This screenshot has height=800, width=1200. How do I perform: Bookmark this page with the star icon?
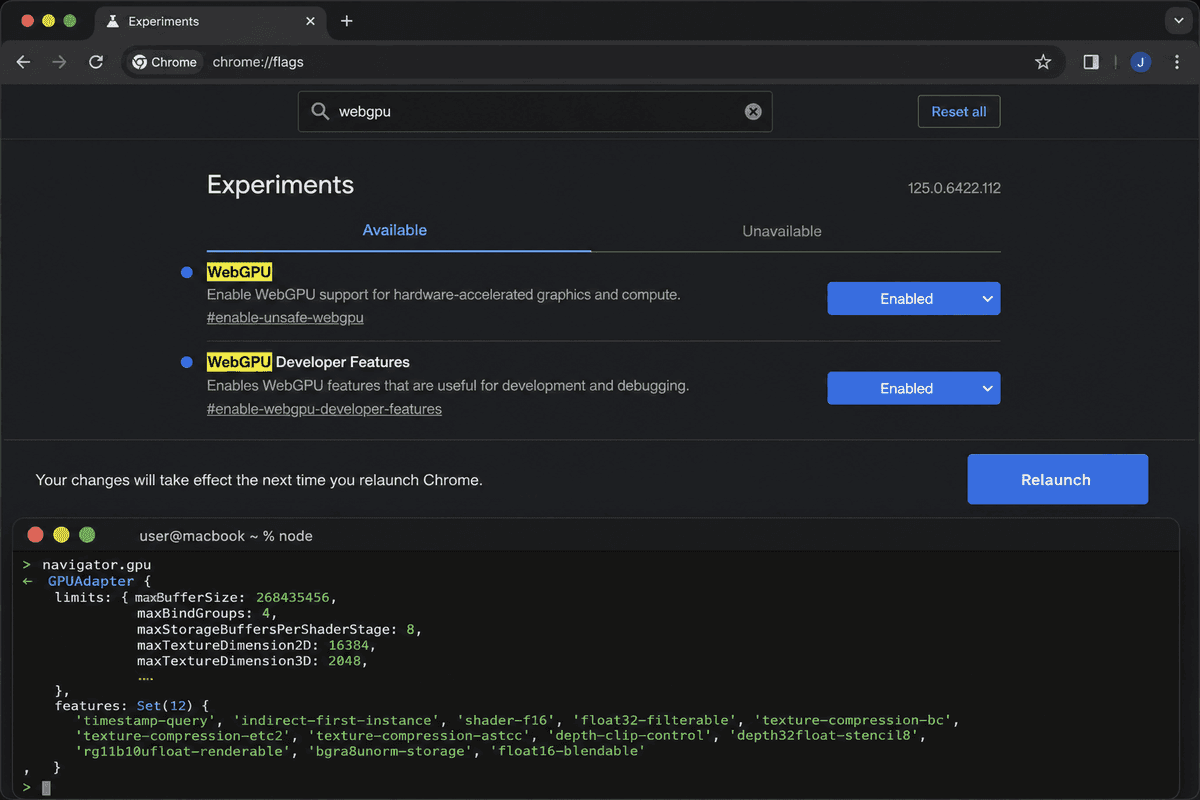click(x=1043, y=62)
